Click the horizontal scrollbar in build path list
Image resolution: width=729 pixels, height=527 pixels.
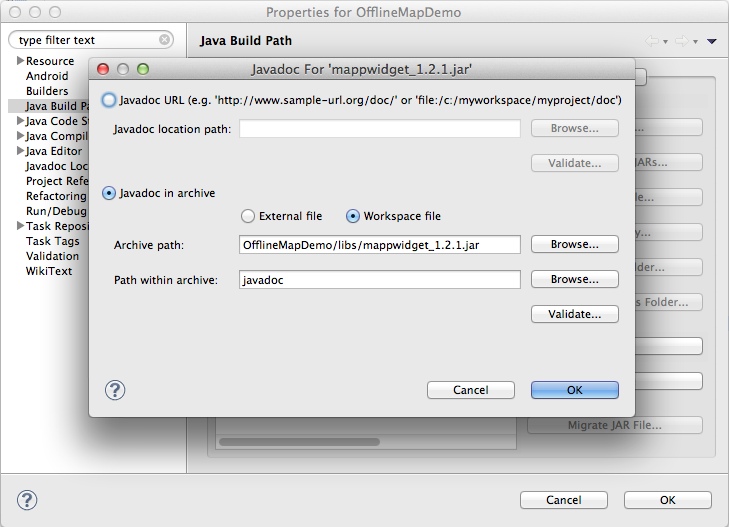(299, 441)
